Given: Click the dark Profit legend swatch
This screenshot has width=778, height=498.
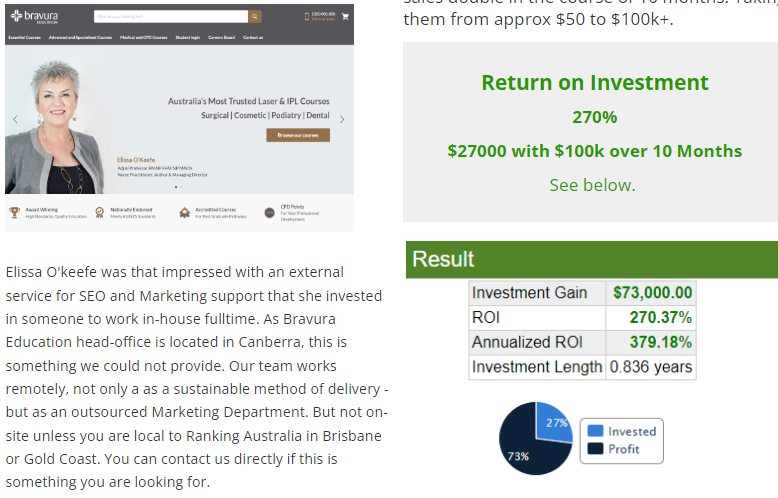Looking at the screenshot, I should 595,449.
